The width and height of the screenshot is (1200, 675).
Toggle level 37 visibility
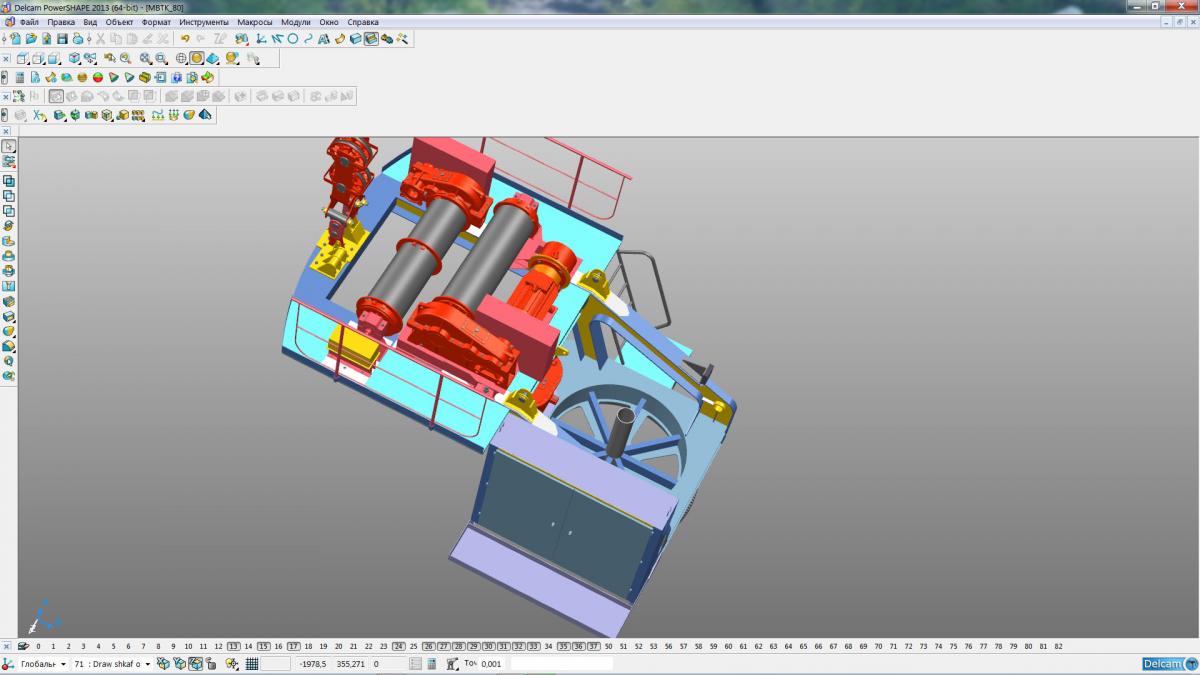pos(593,646)
